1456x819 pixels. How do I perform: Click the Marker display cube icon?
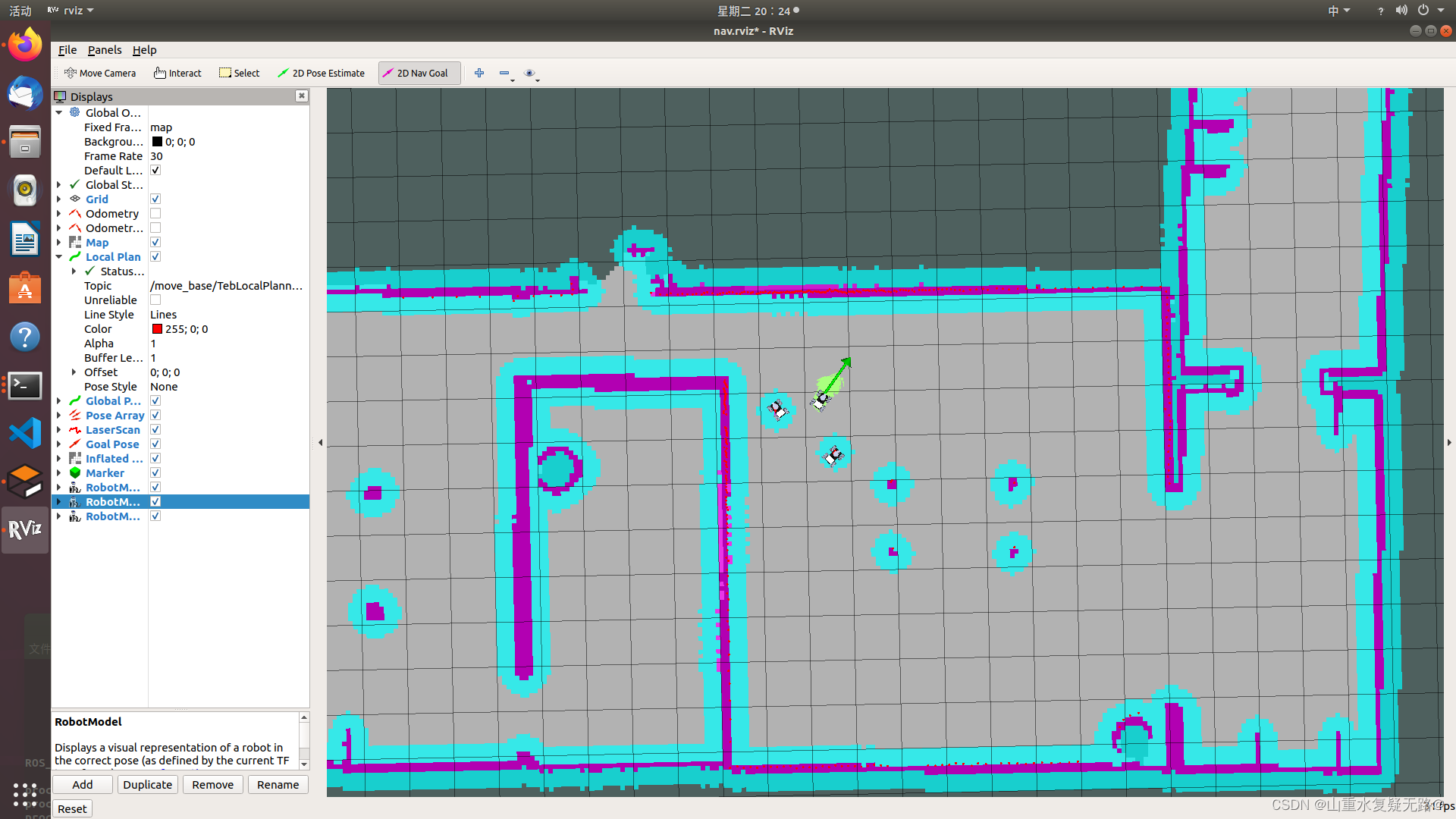[75, 472]
